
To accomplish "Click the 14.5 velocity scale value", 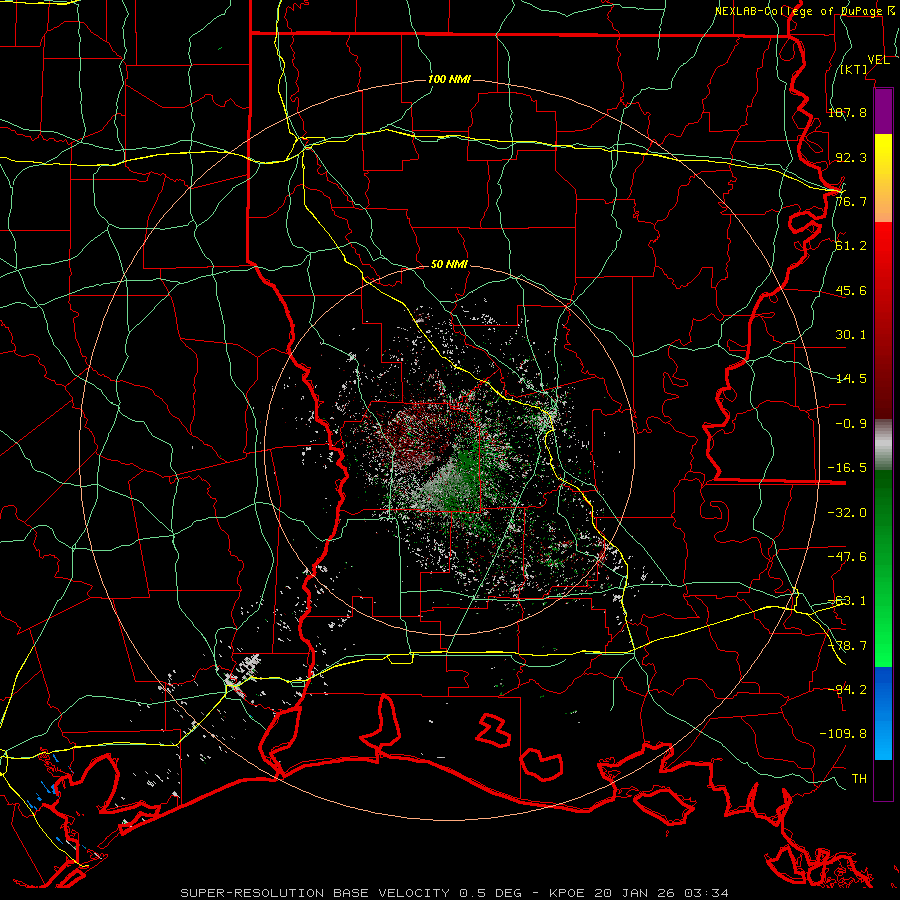I will [x=851, y=379].
